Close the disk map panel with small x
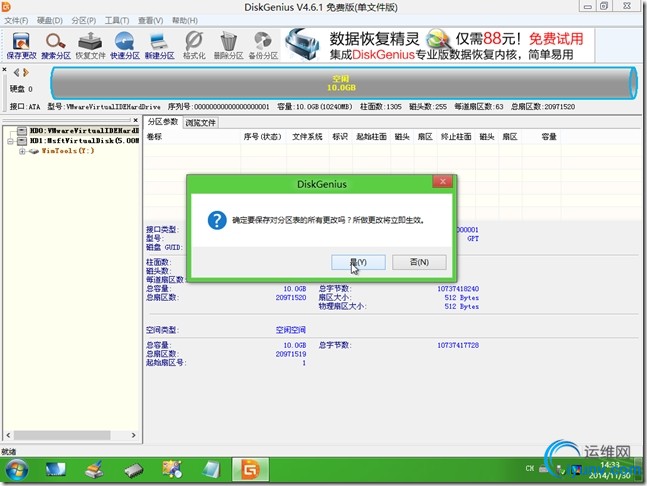Viewport: 647px width, 486px height. [4, 69]
